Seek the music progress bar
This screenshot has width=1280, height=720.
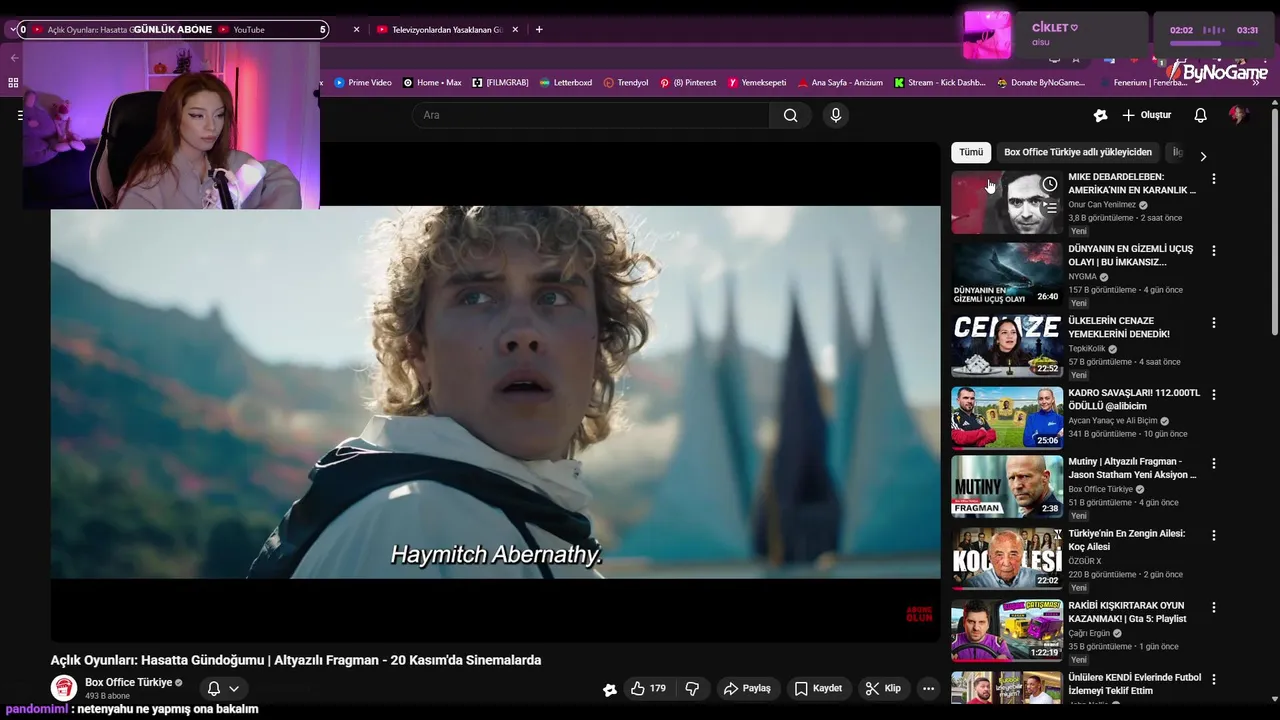(1213, 44)
